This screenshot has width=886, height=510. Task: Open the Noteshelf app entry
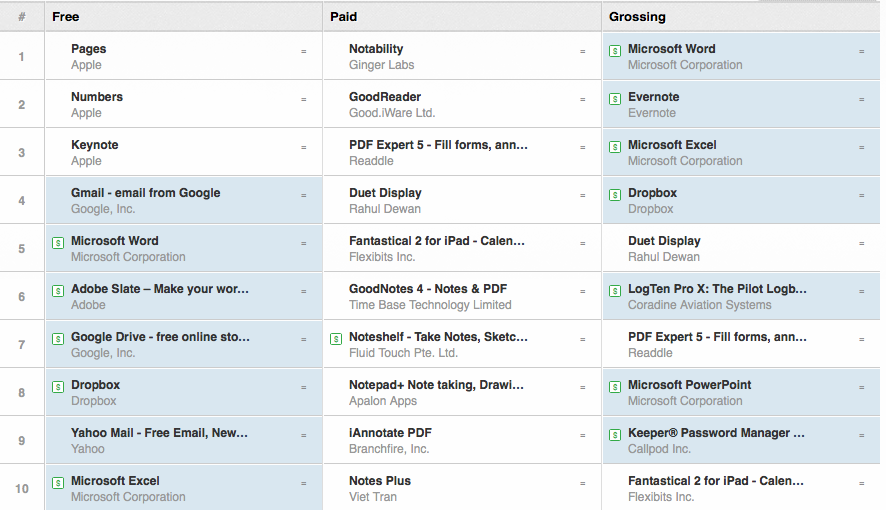point(438,337)
